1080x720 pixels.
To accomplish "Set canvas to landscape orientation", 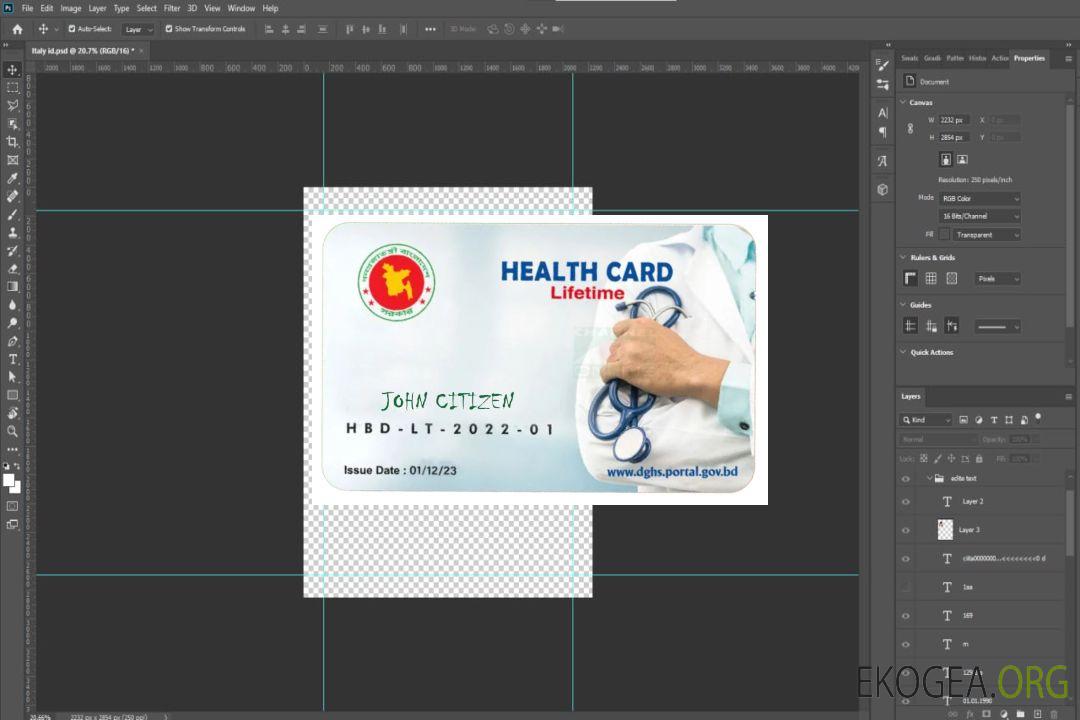I will [962, 159].
